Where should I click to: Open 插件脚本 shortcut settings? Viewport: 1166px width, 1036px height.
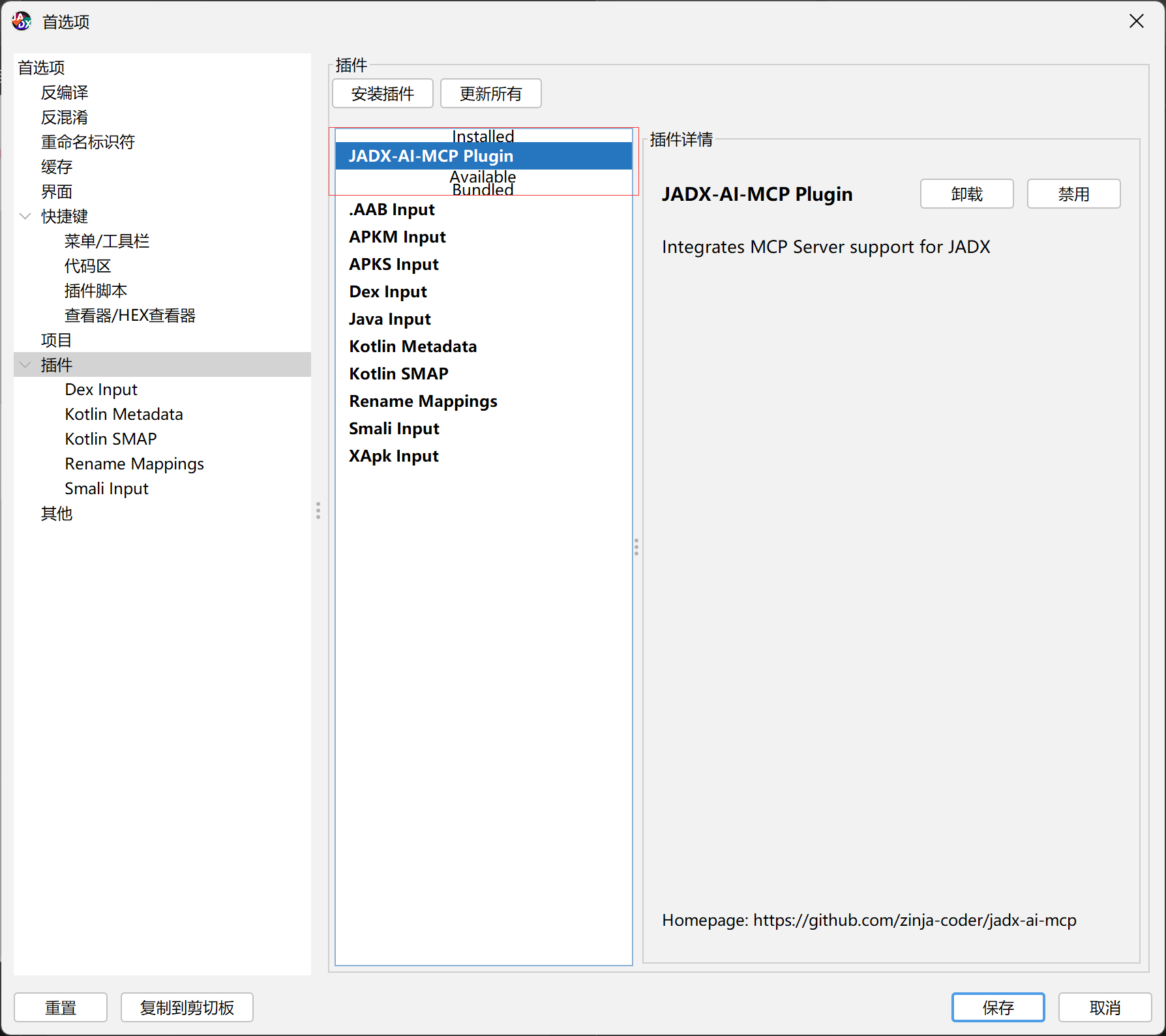pos(96,291)
